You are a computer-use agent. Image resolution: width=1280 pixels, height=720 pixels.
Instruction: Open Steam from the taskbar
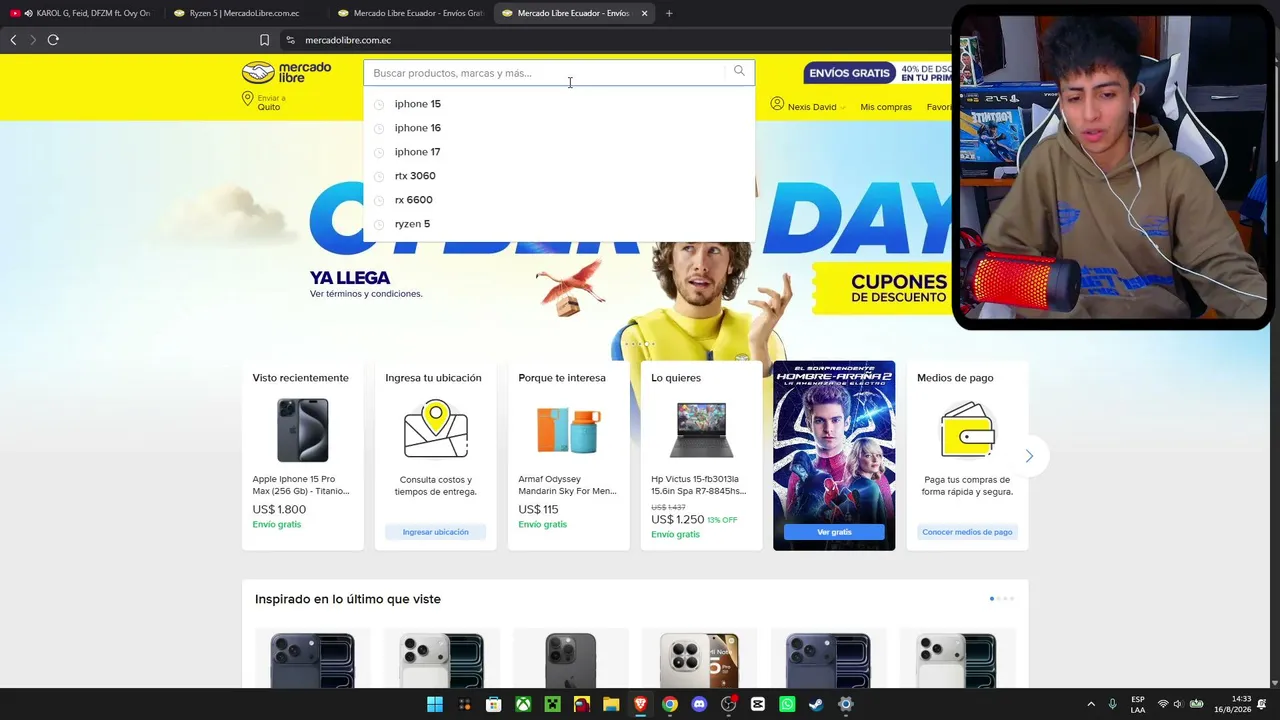coord(816,704)
